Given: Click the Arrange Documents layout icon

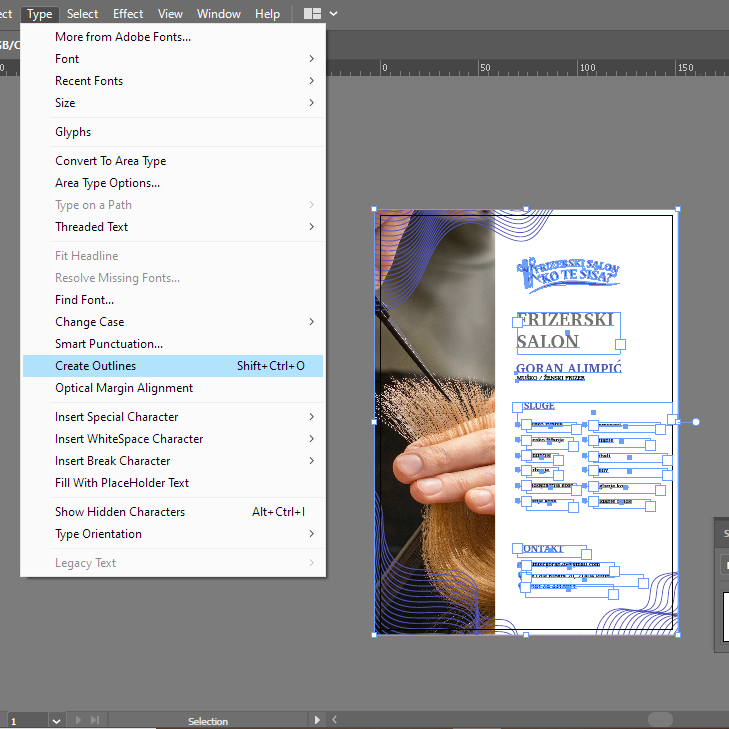Looking at the screenshot, I should (312, 14).
